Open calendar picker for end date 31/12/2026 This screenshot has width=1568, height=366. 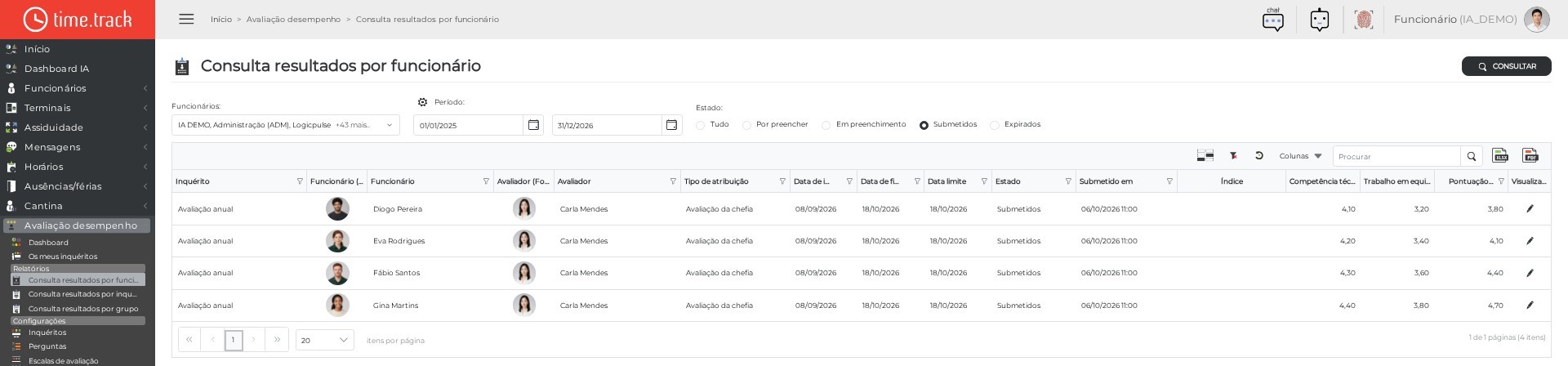point(671,125)
